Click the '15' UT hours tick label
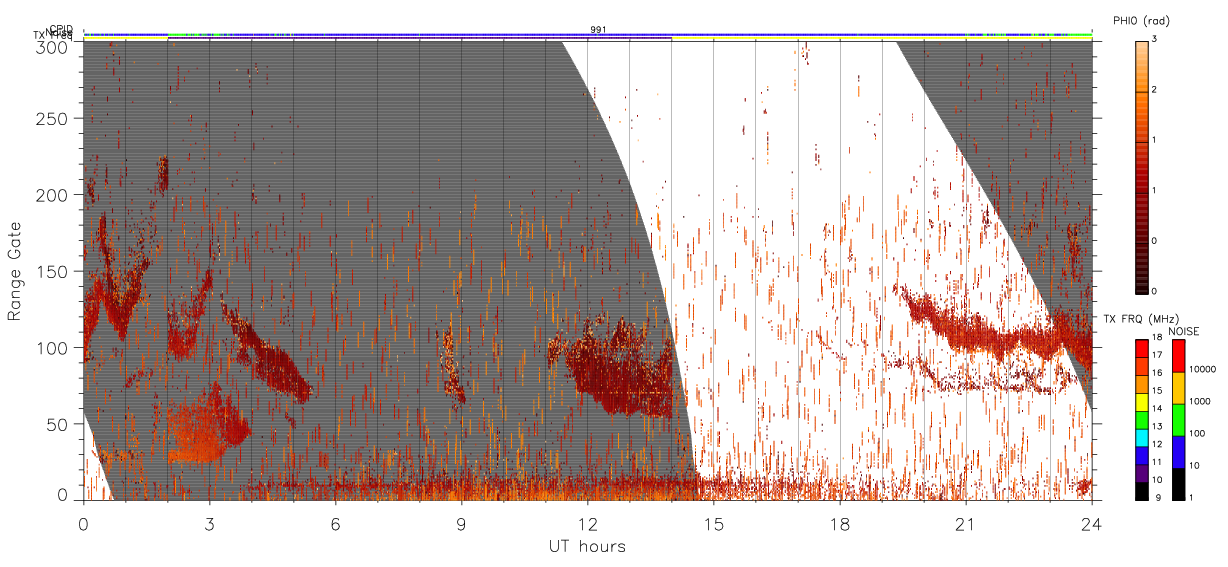Image resolution: width=1228 pixels, height=567 pixels. (714, 524)
